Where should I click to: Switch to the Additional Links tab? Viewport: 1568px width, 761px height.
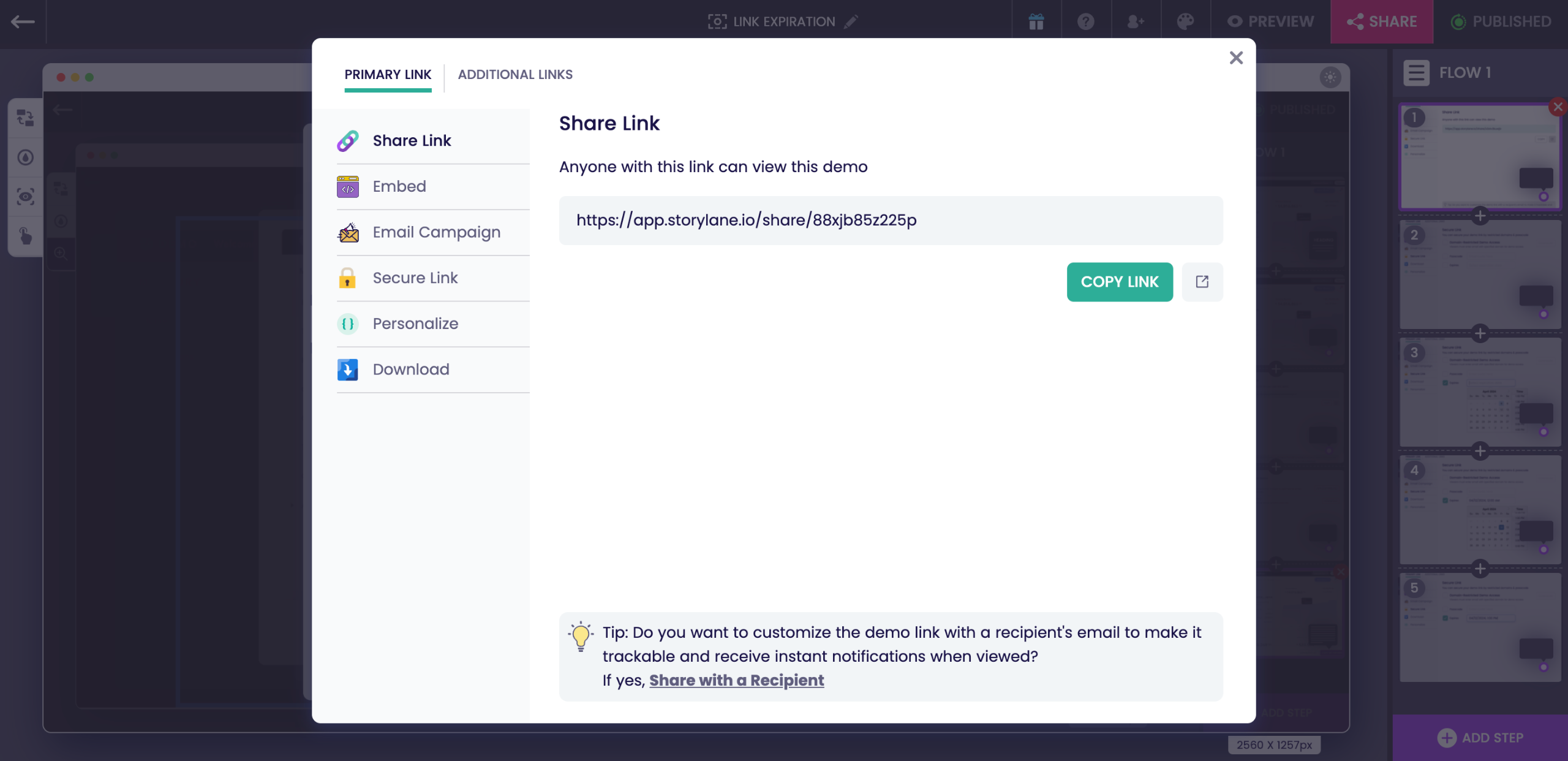pos(515,75)
